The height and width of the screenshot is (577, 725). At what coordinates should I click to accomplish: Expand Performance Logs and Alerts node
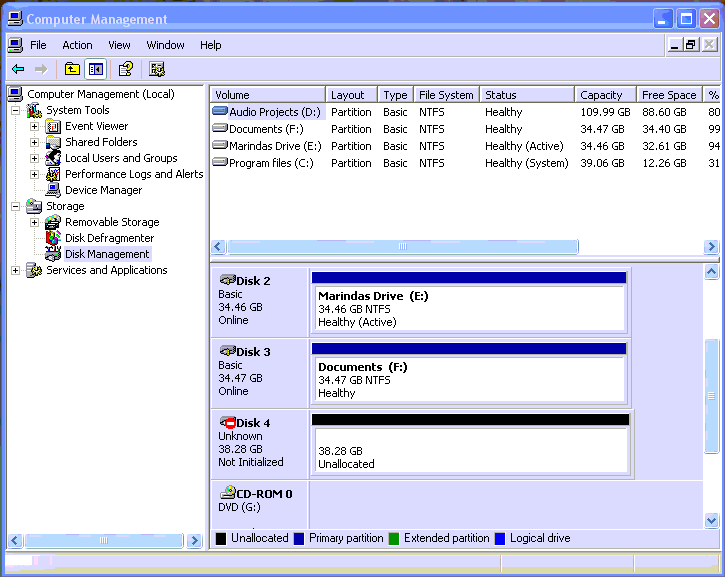click(x=34, y=174)
